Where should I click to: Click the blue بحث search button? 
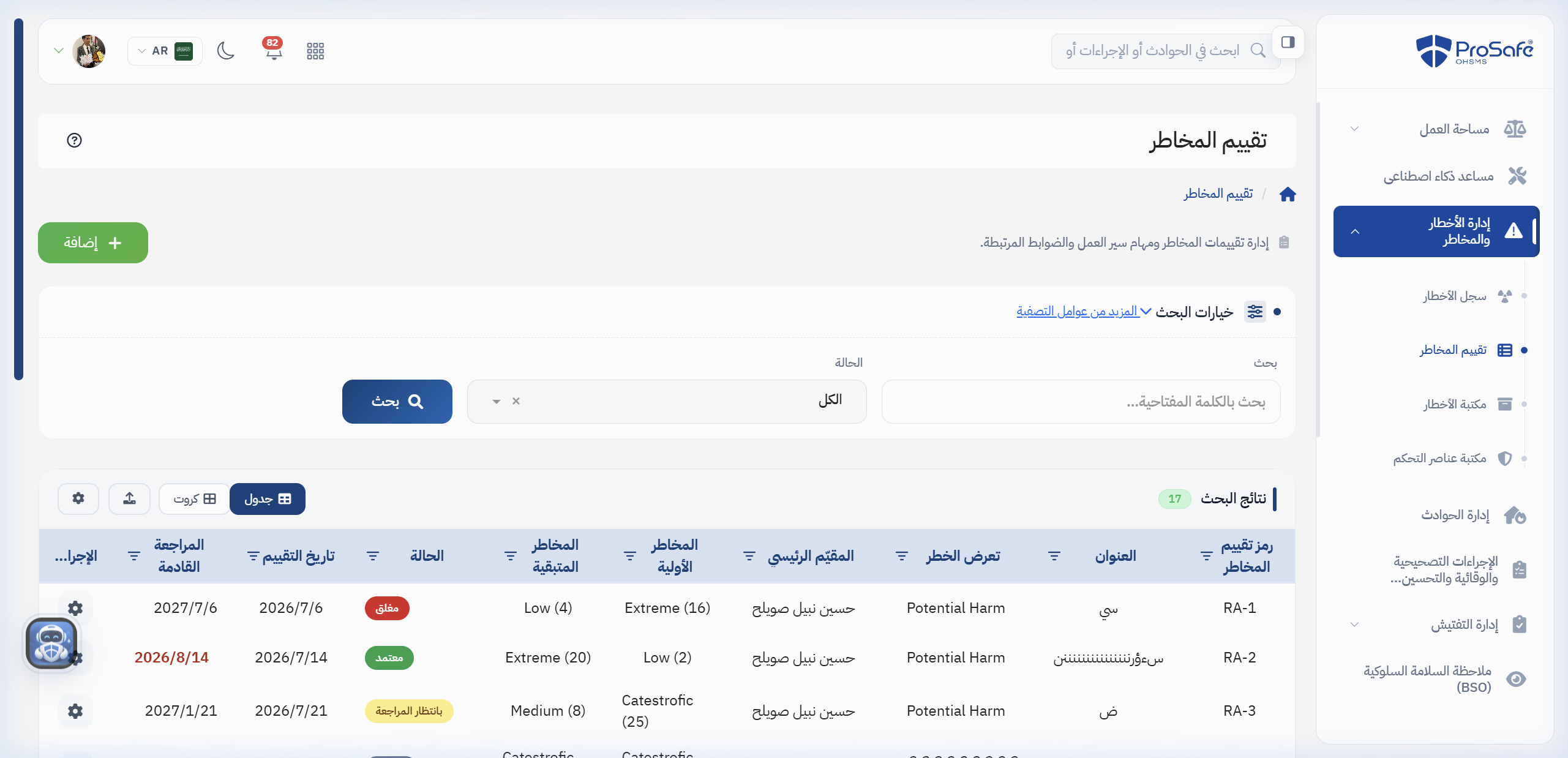(x=397, y=402)
